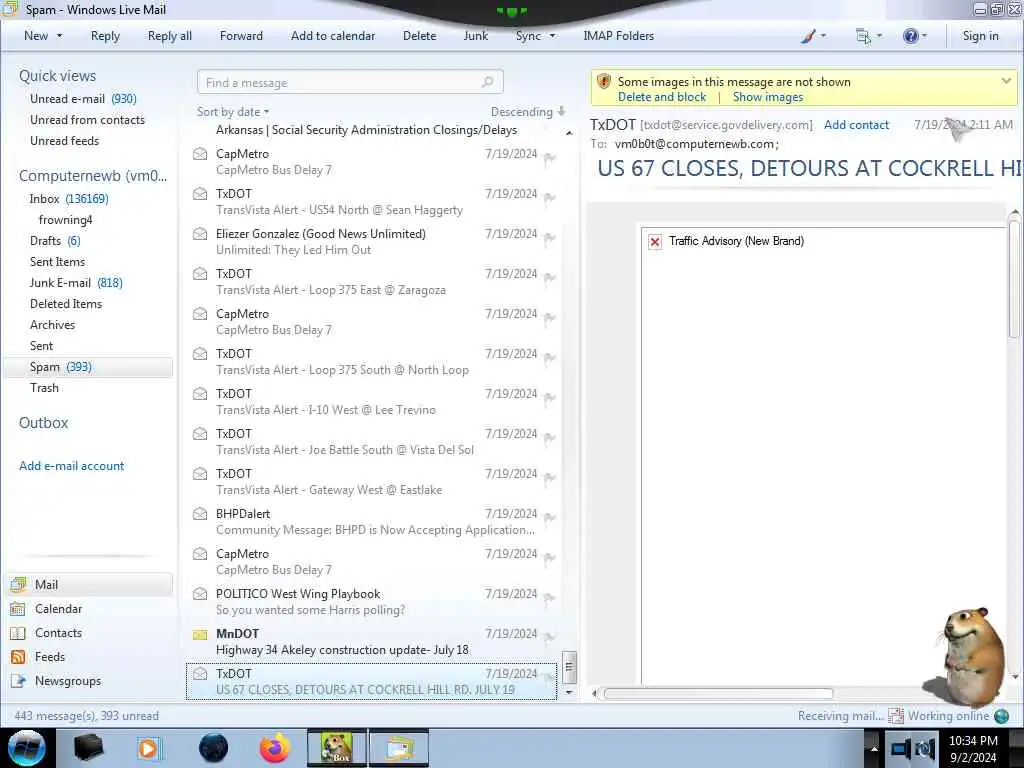Click Reply in the toolbar
Image resolution: width=1024 pixels, height=768 pixels.
pos(105,36)
